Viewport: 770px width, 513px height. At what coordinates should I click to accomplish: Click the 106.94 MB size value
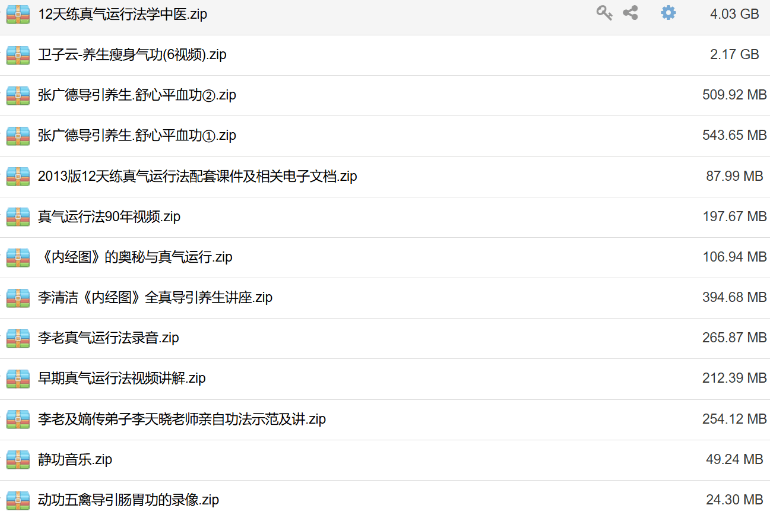coord(734,257)
